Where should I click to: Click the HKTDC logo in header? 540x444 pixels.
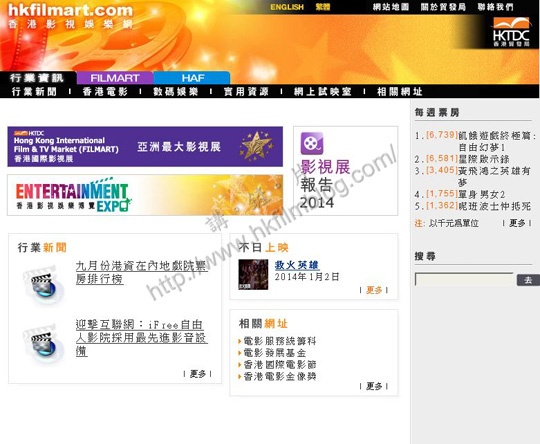(x=511, y=32)
